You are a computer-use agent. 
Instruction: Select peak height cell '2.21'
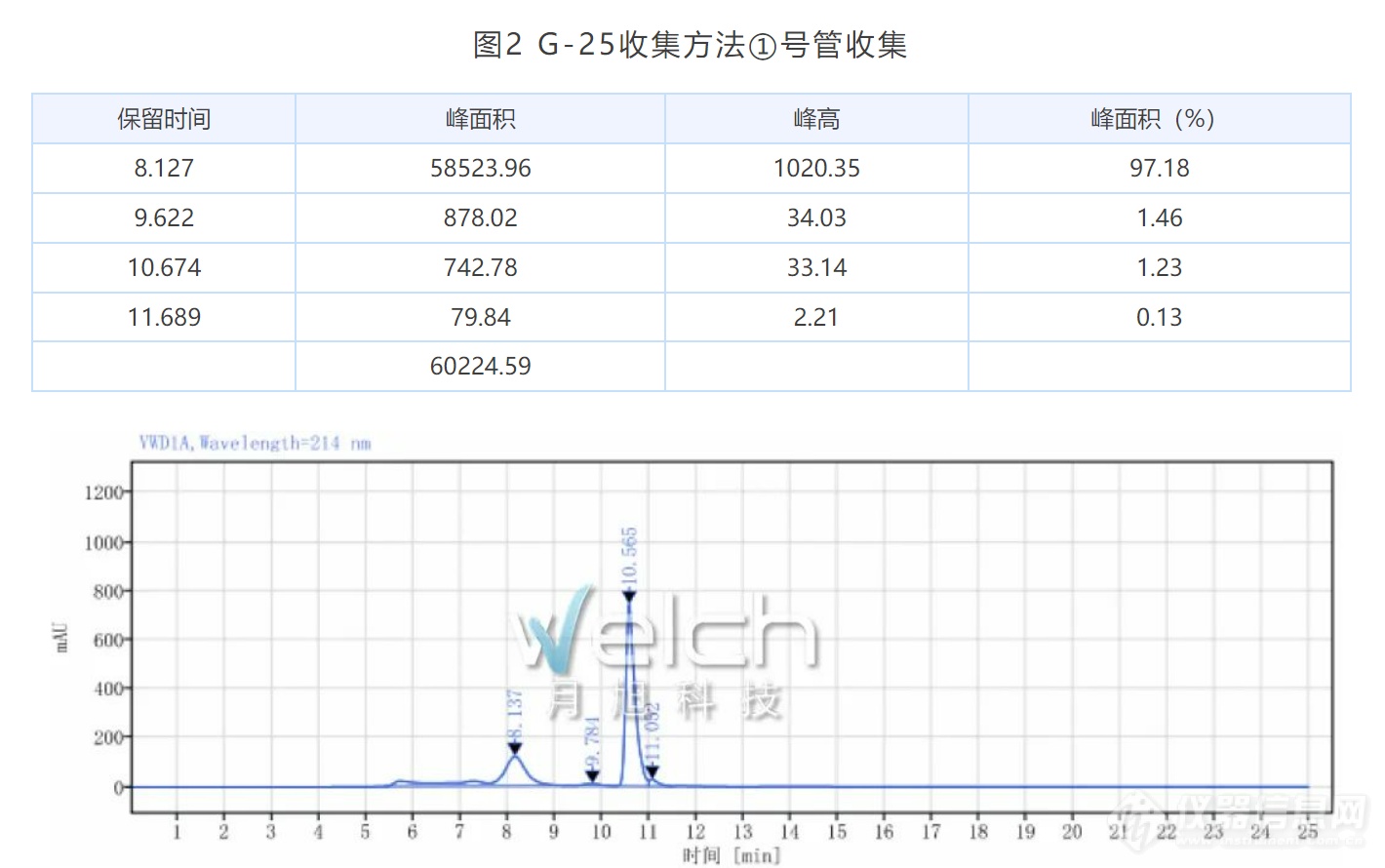click(816, 318)
